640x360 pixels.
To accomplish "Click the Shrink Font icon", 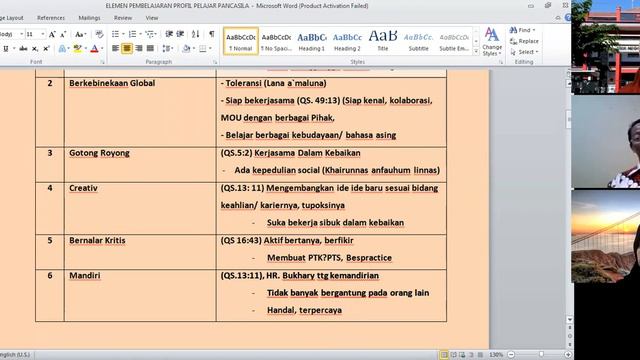I will (x=63, y=34).
